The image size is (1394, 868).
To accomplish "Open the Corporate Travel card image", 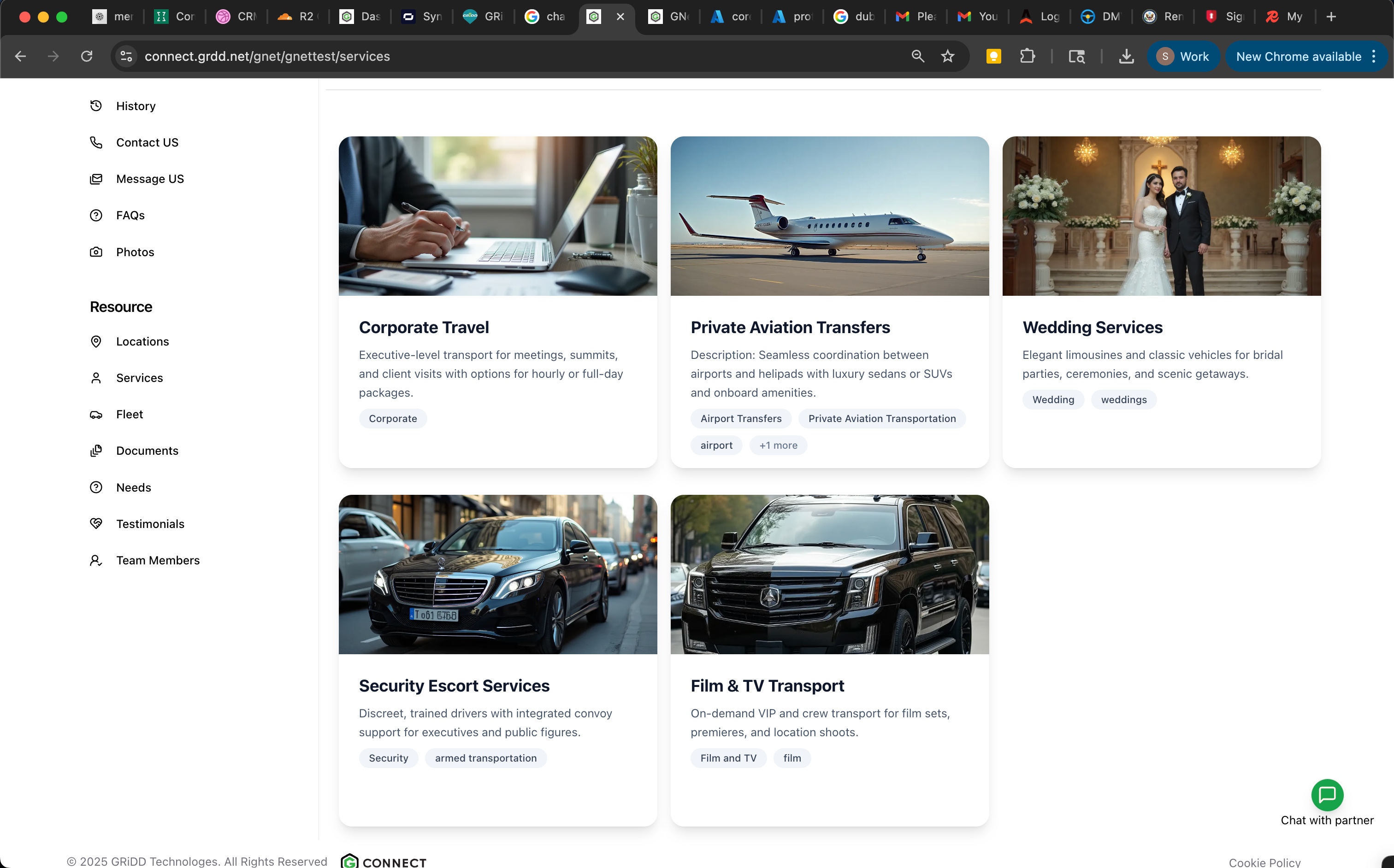I will coord(497,216).
